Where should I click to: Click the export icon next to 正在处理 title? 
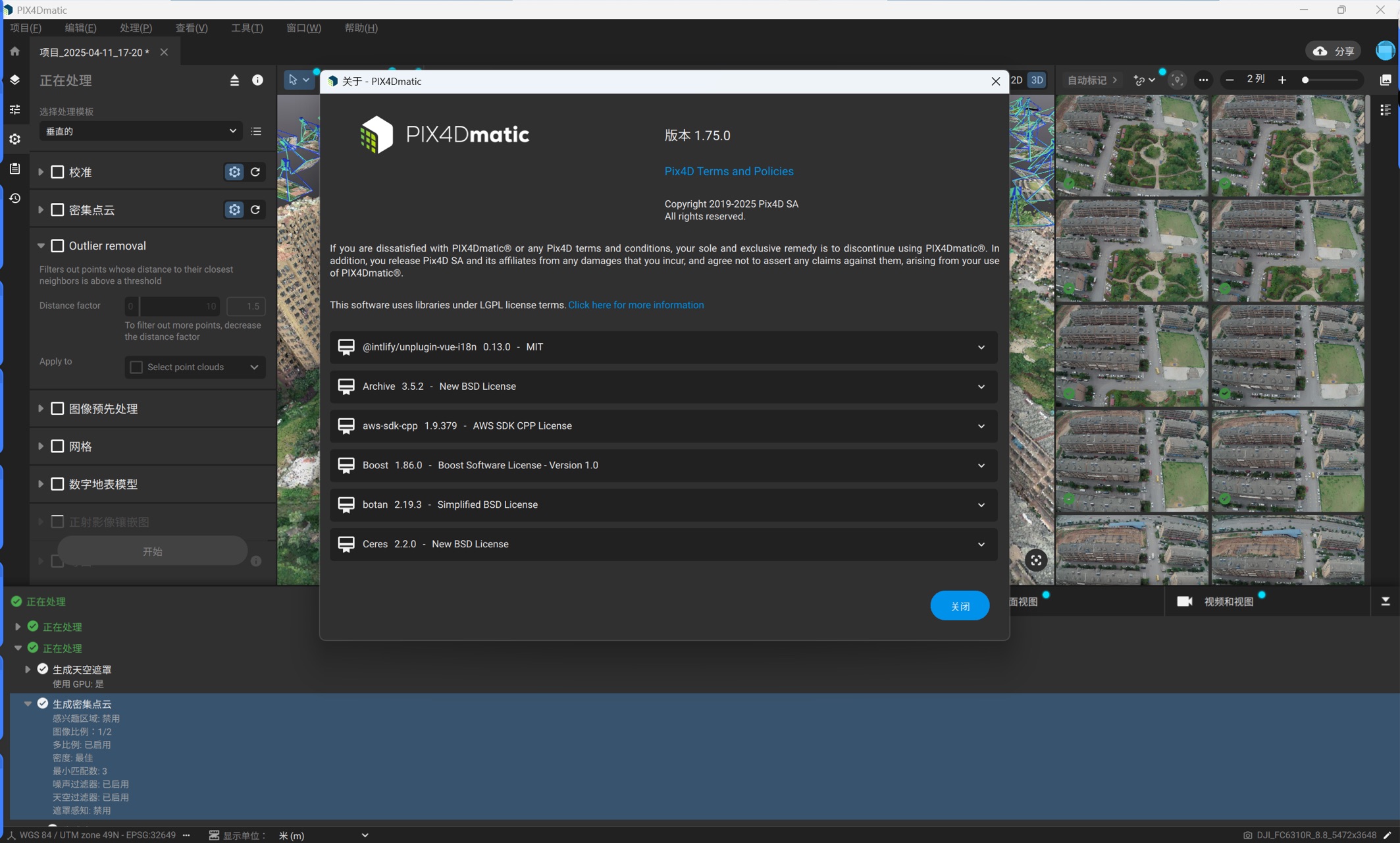[x=234, y=80]
